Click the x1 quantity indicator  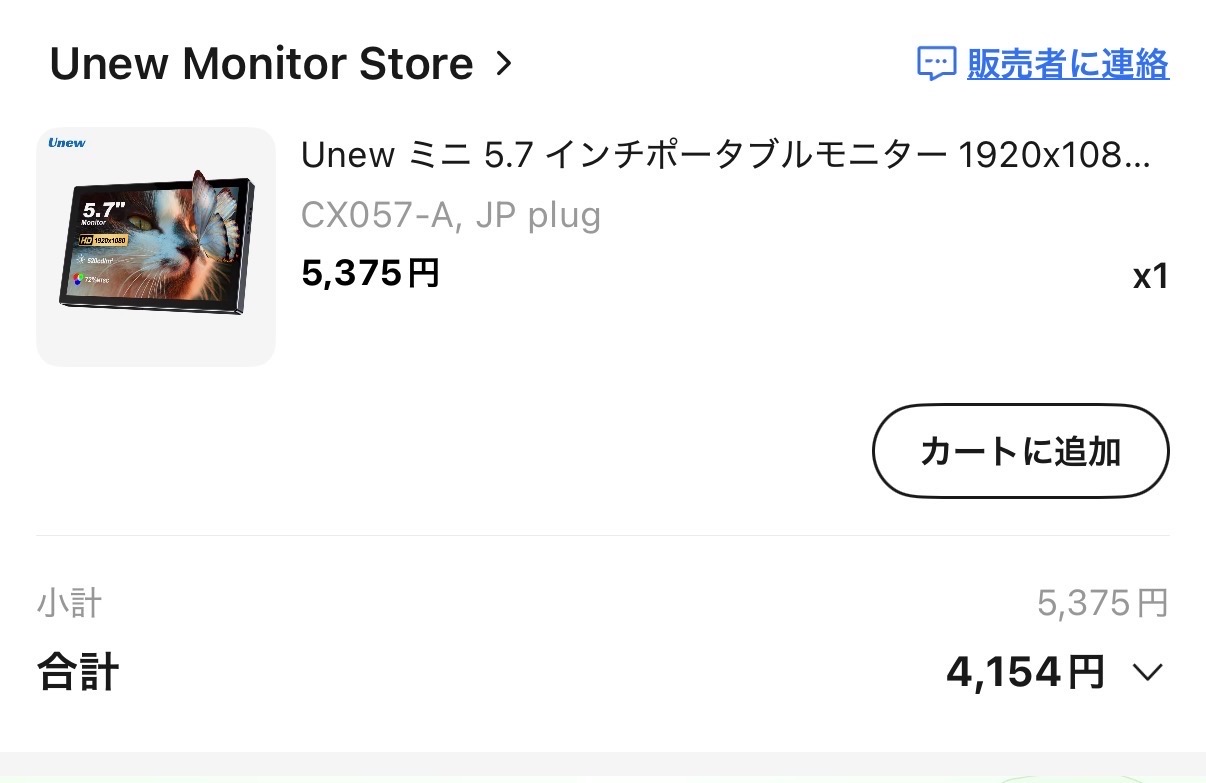pyautogui.click(x=1150, y=277)
